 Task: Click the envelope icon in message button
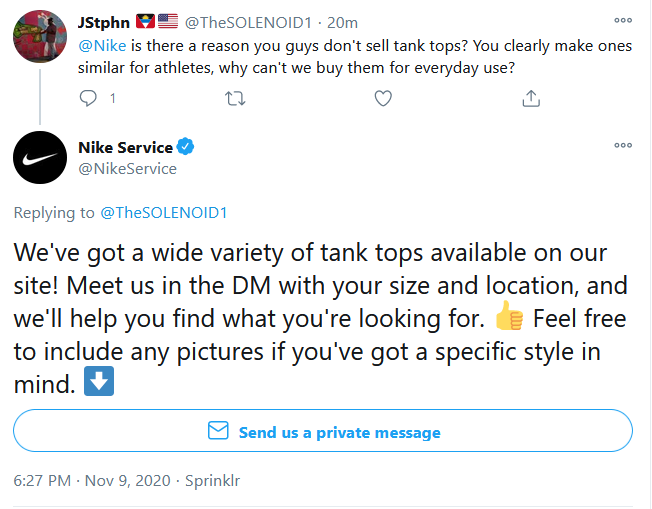[217, 431]
